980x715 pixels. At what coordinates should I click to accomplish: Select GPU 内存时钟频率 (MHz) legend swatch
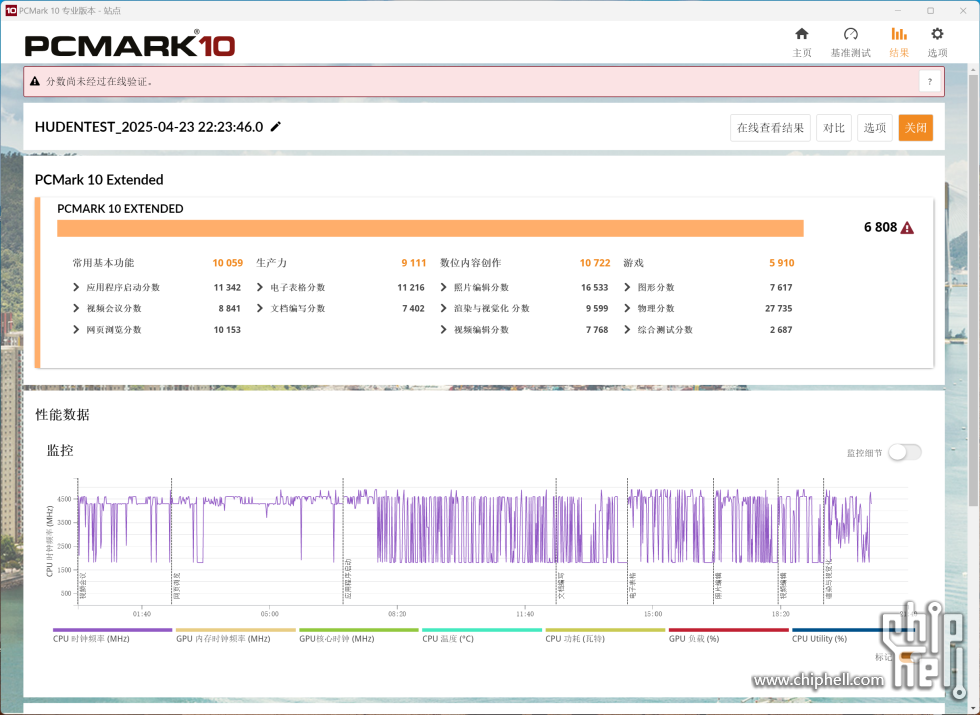tap(236, 630)
